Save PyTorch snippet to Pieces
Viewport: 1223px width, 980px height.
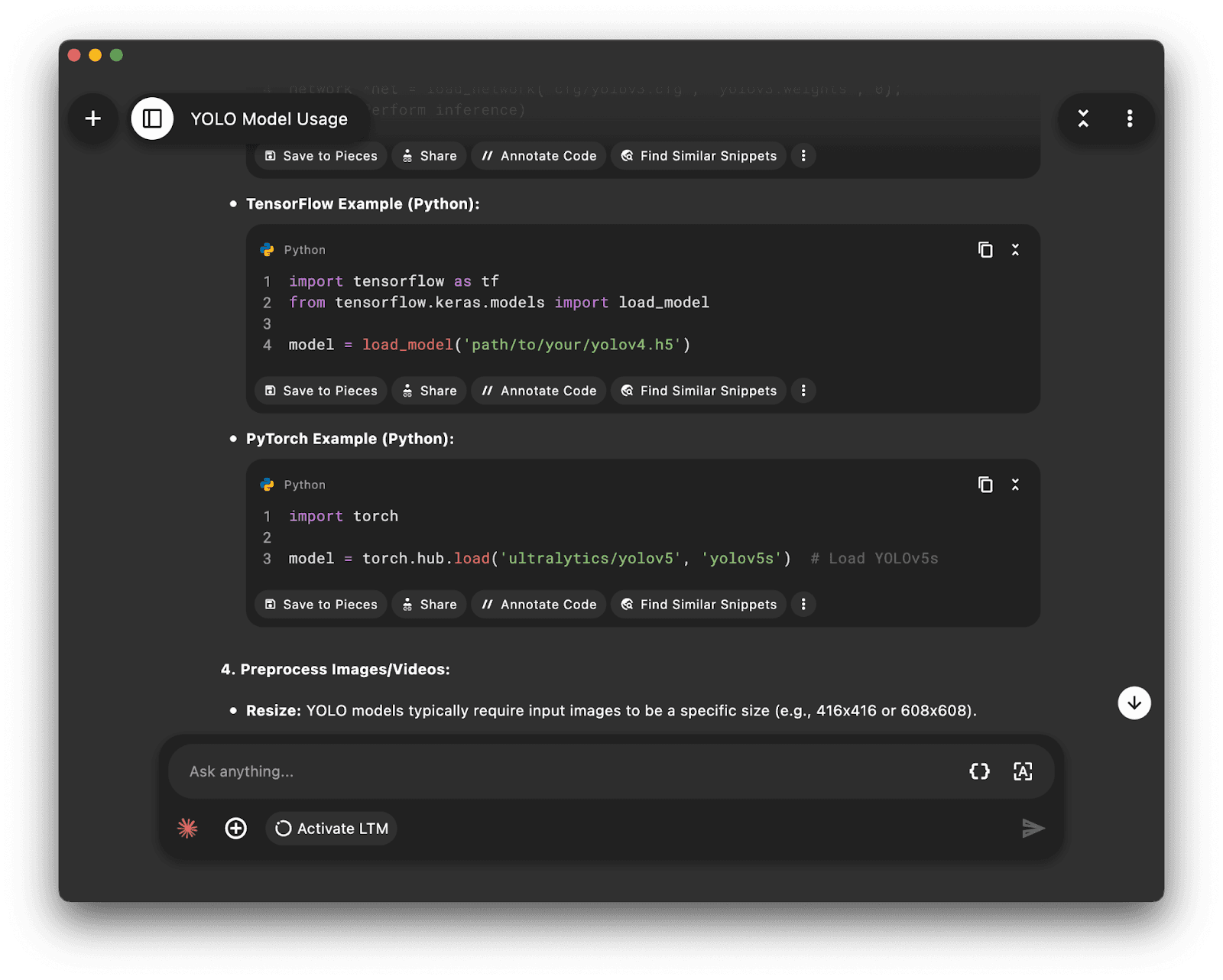pyautogui.click(x=321, y=605)
